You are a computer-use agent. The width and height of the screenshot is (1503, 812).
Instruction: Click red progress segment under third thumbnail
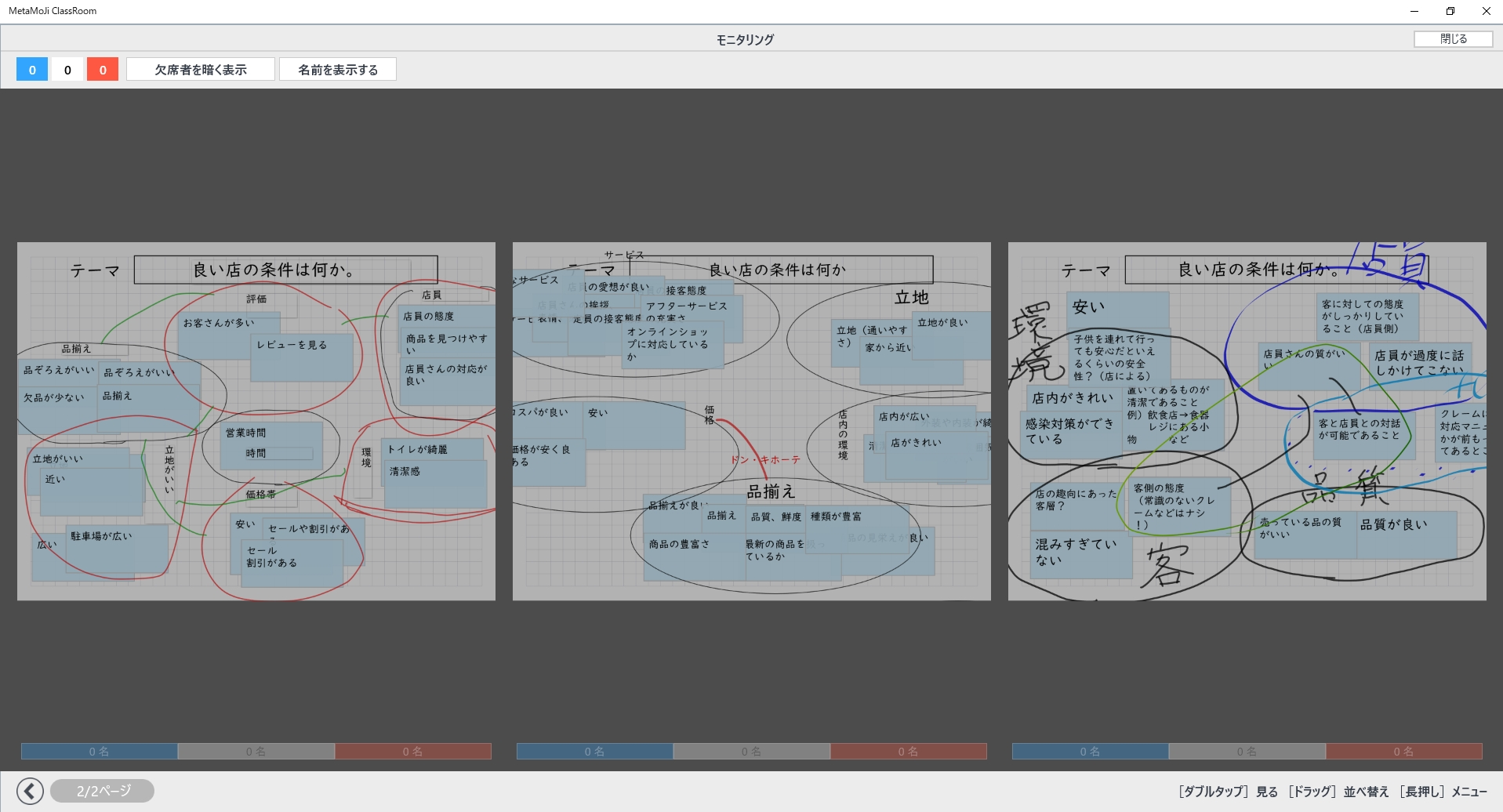coord(1403,752)
